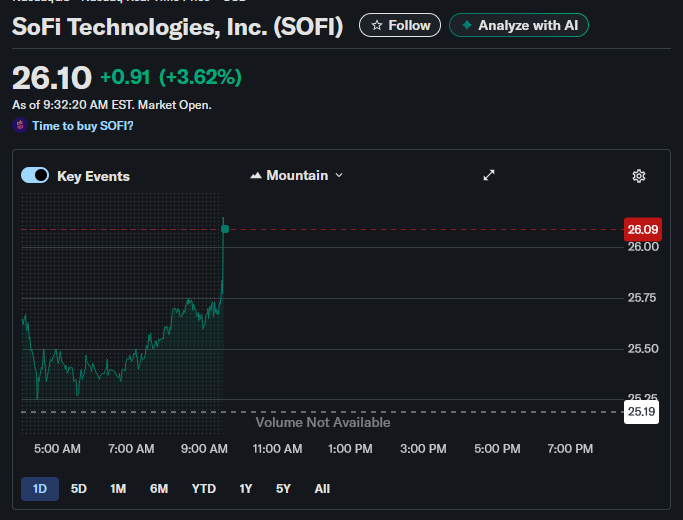Show the All time range
Screen dimensions: 683x520
(x=322, y=489)
